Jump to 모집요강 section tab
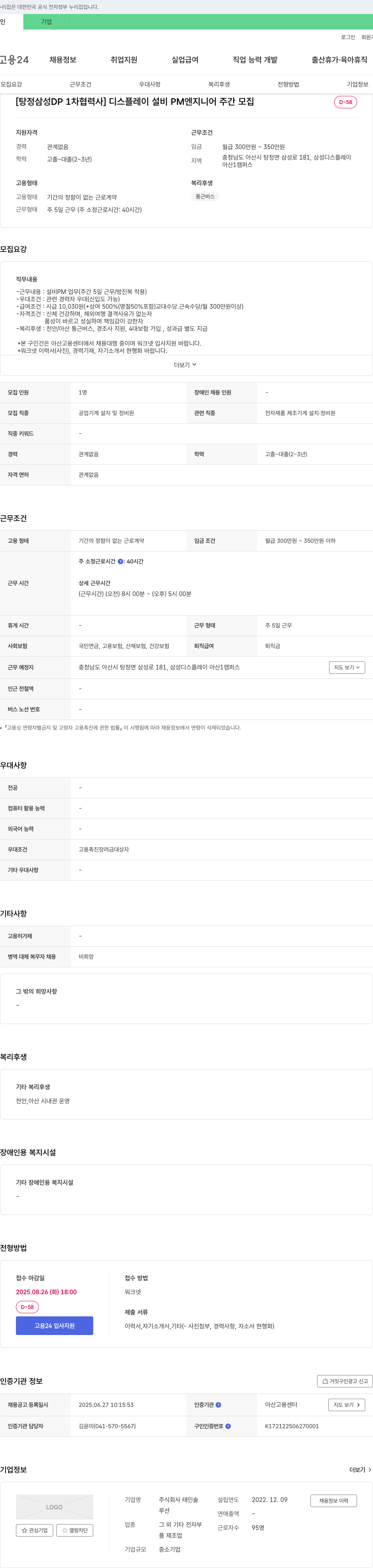 [x=11, y=84]
